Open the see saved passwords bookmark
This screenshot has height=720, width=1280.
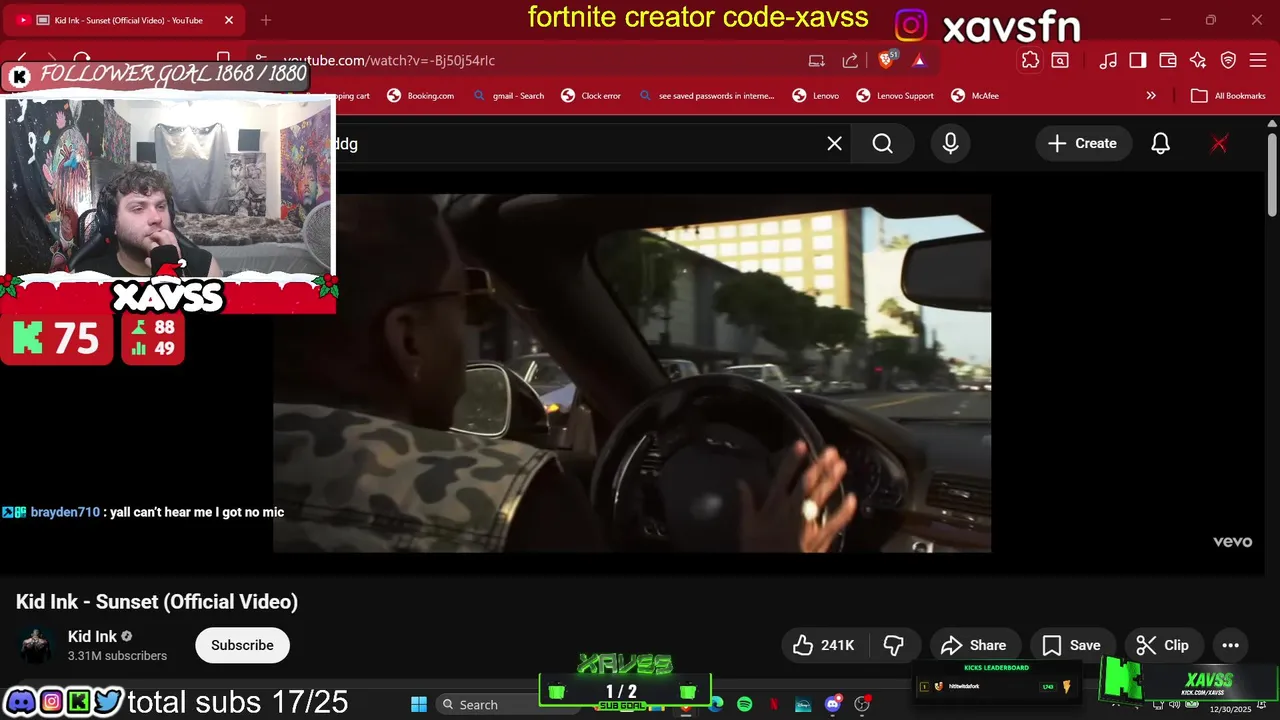(706, 96)
